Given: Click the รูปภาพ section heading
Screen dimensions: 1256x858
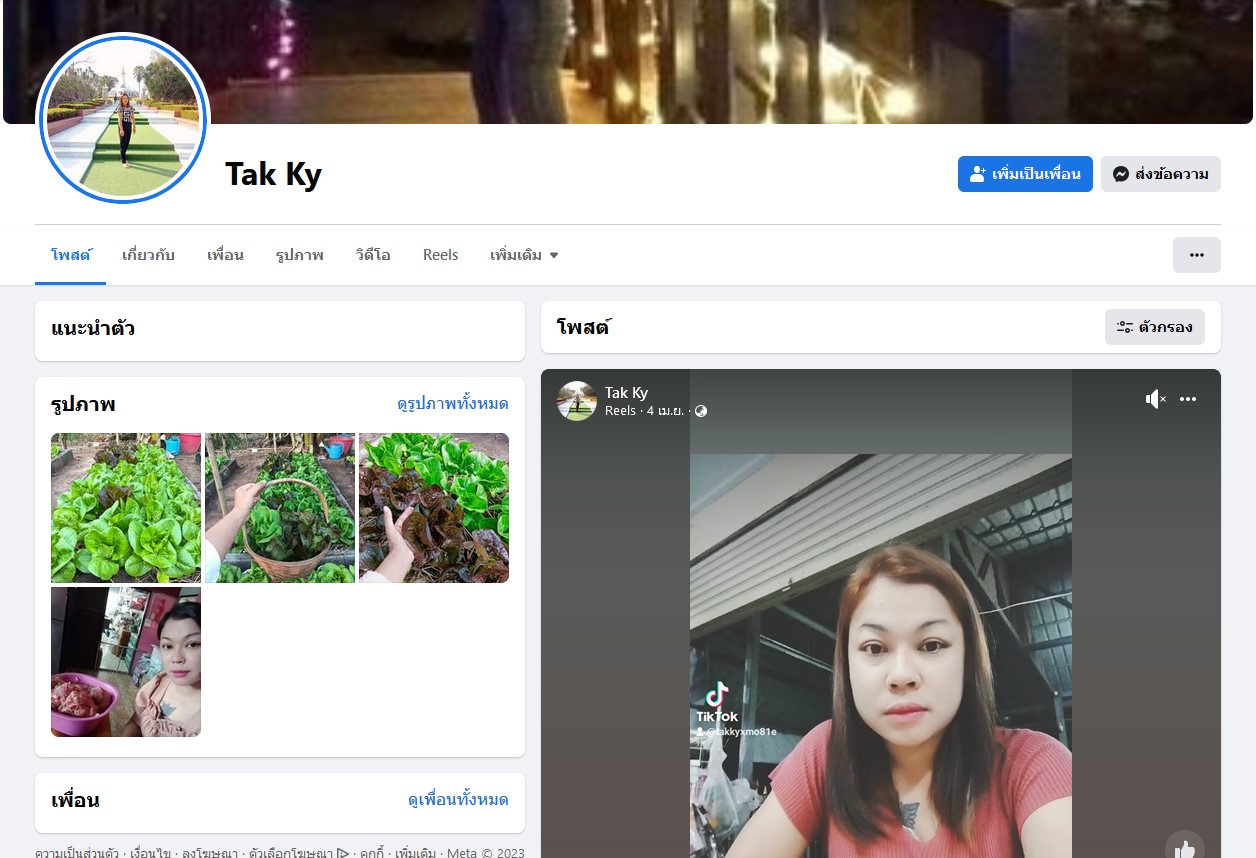Looking at the screenshot, I should pyautogui.click(x=83, y=404).
